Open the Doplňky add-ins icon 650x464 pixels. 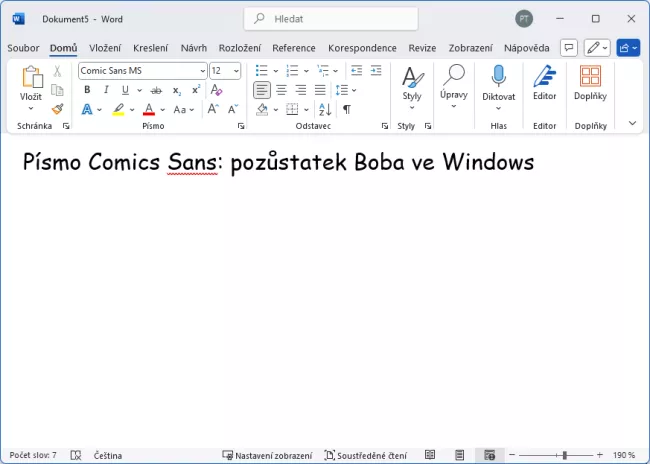(590, 85)
